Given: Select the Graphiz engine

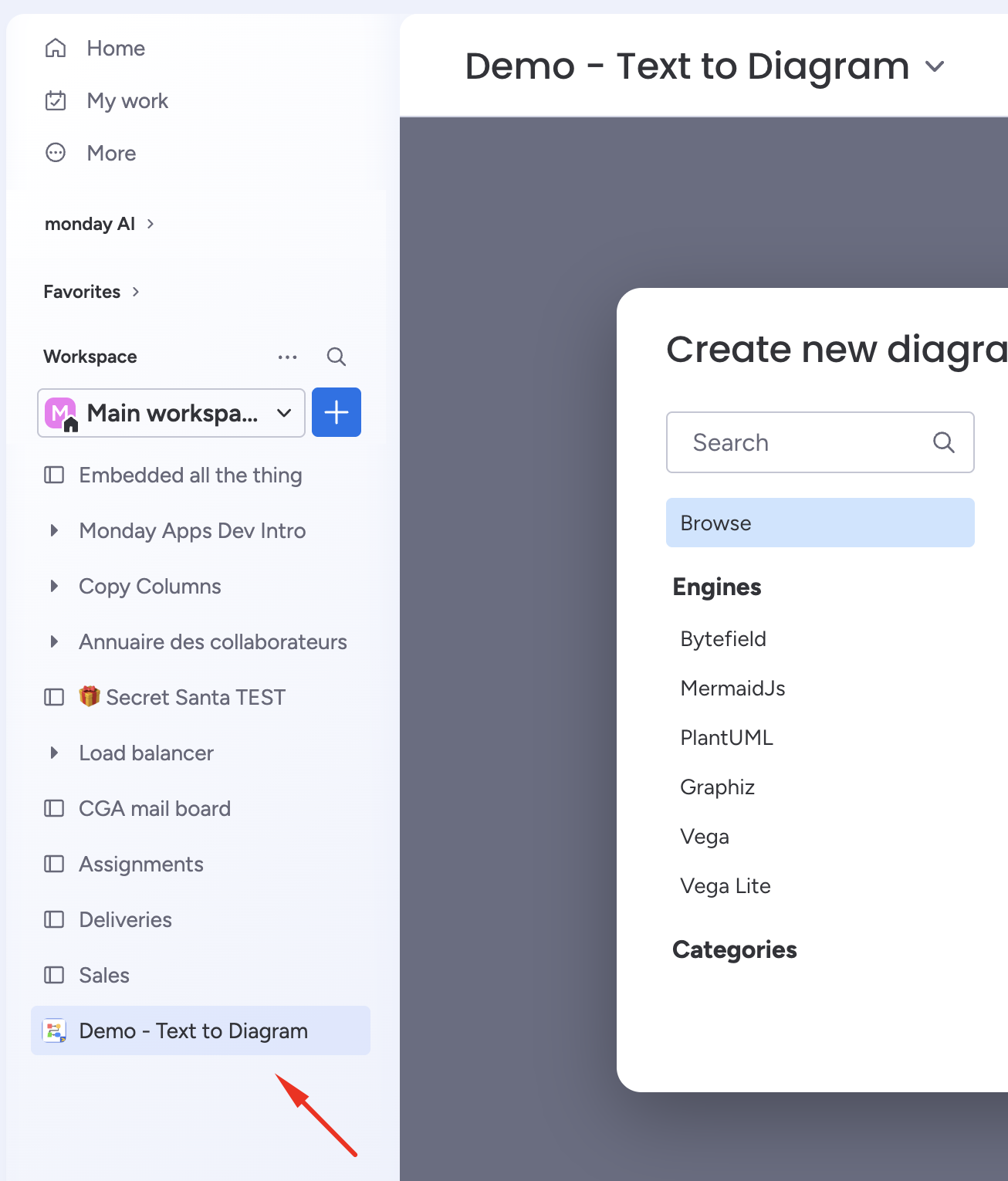Looking at the screenshot, I should click(718, 787).
